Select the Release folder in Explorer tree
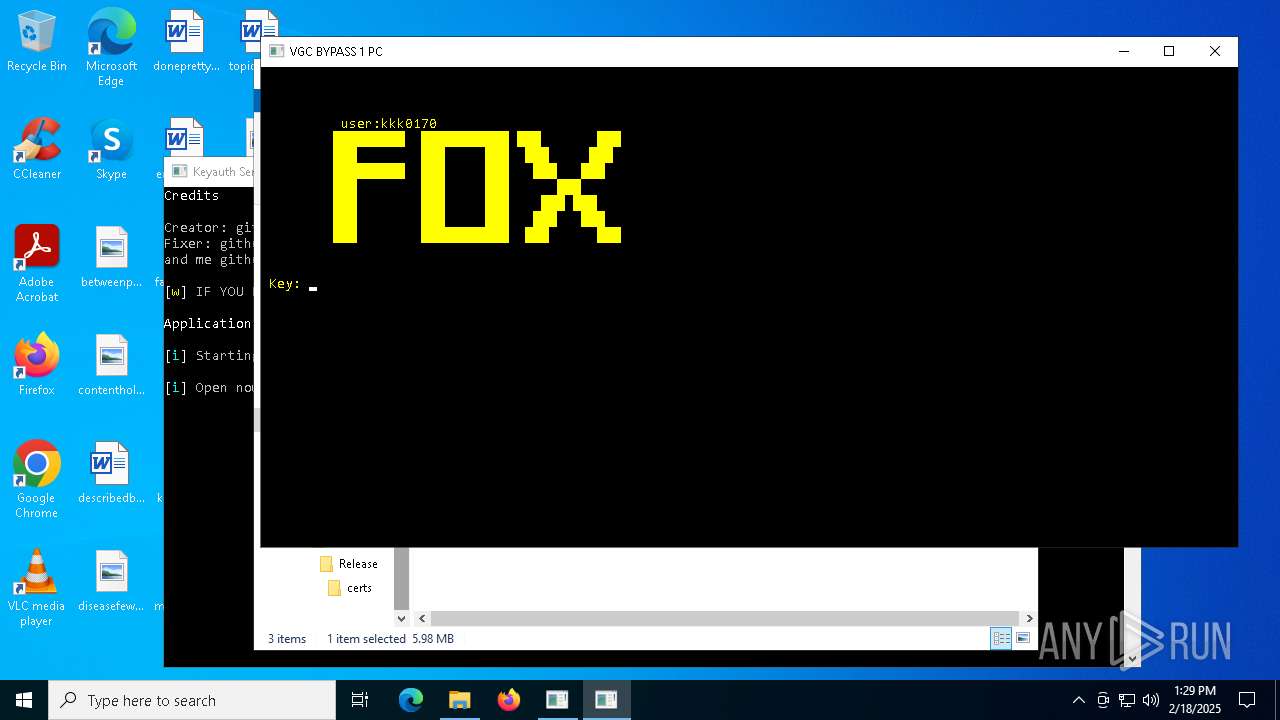1280x720 pixels. (349, 564)
